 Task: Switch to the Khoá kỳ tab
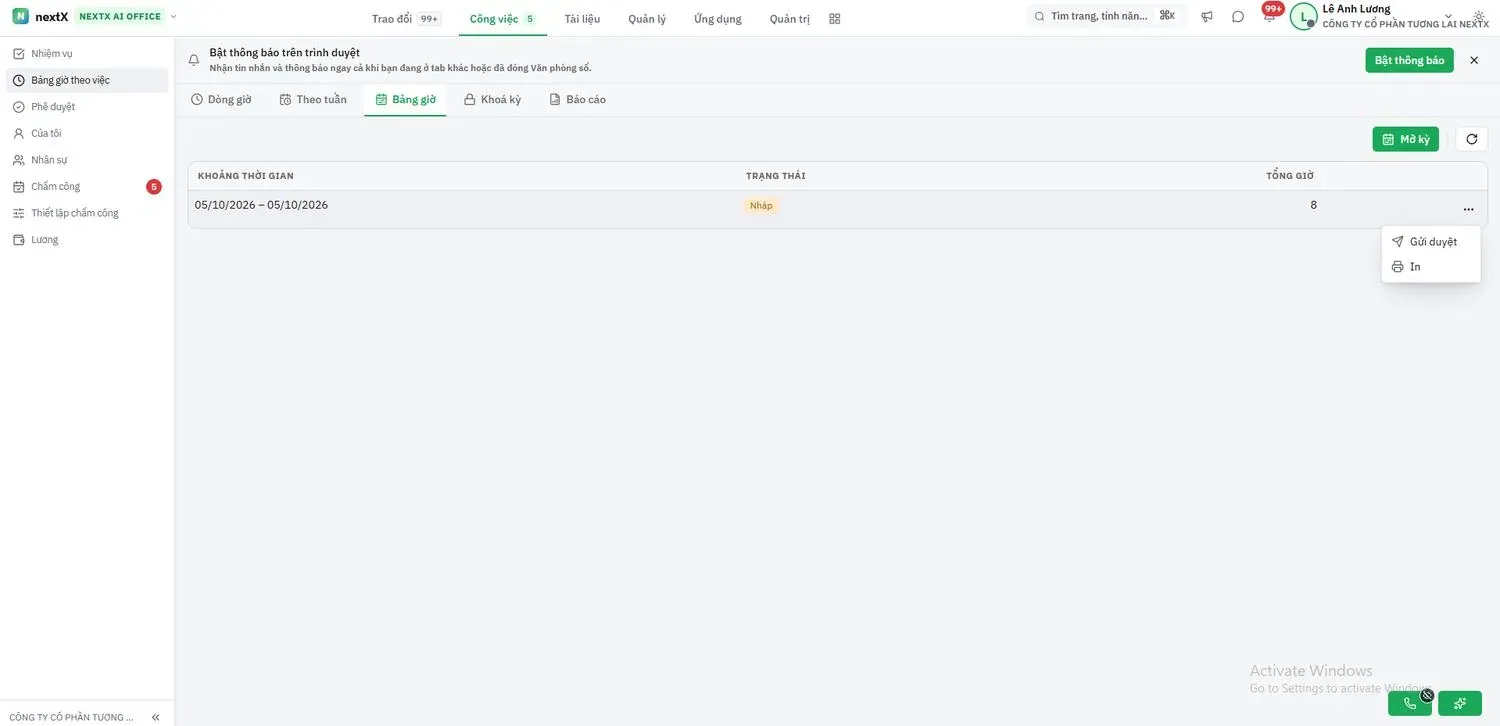coord(492,100)
